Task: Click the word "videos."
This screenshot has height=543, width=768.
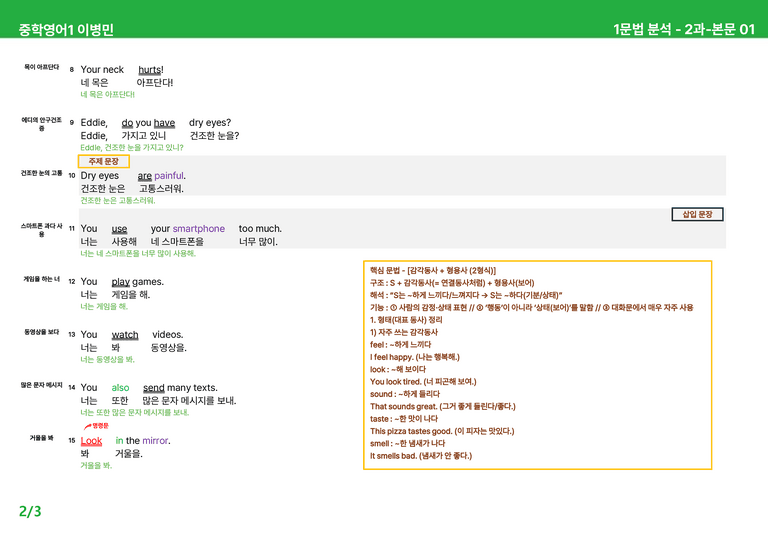Action: pos(168,334)
